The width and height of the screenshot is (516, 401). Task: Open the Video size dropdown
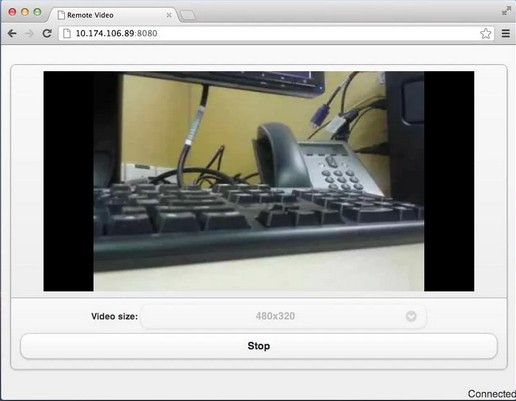coord(283,316)
